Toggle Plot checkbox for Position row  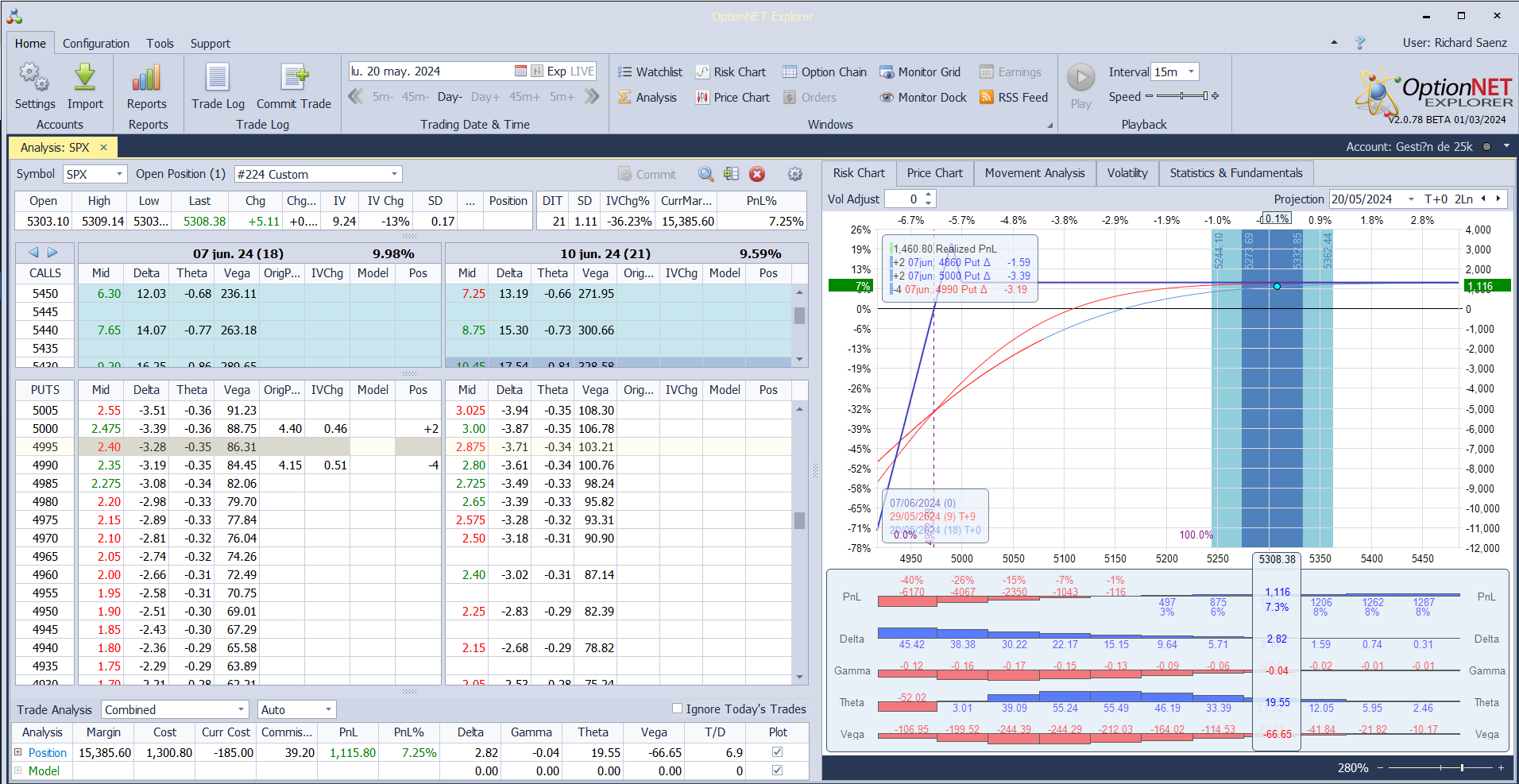coord(777,752)
